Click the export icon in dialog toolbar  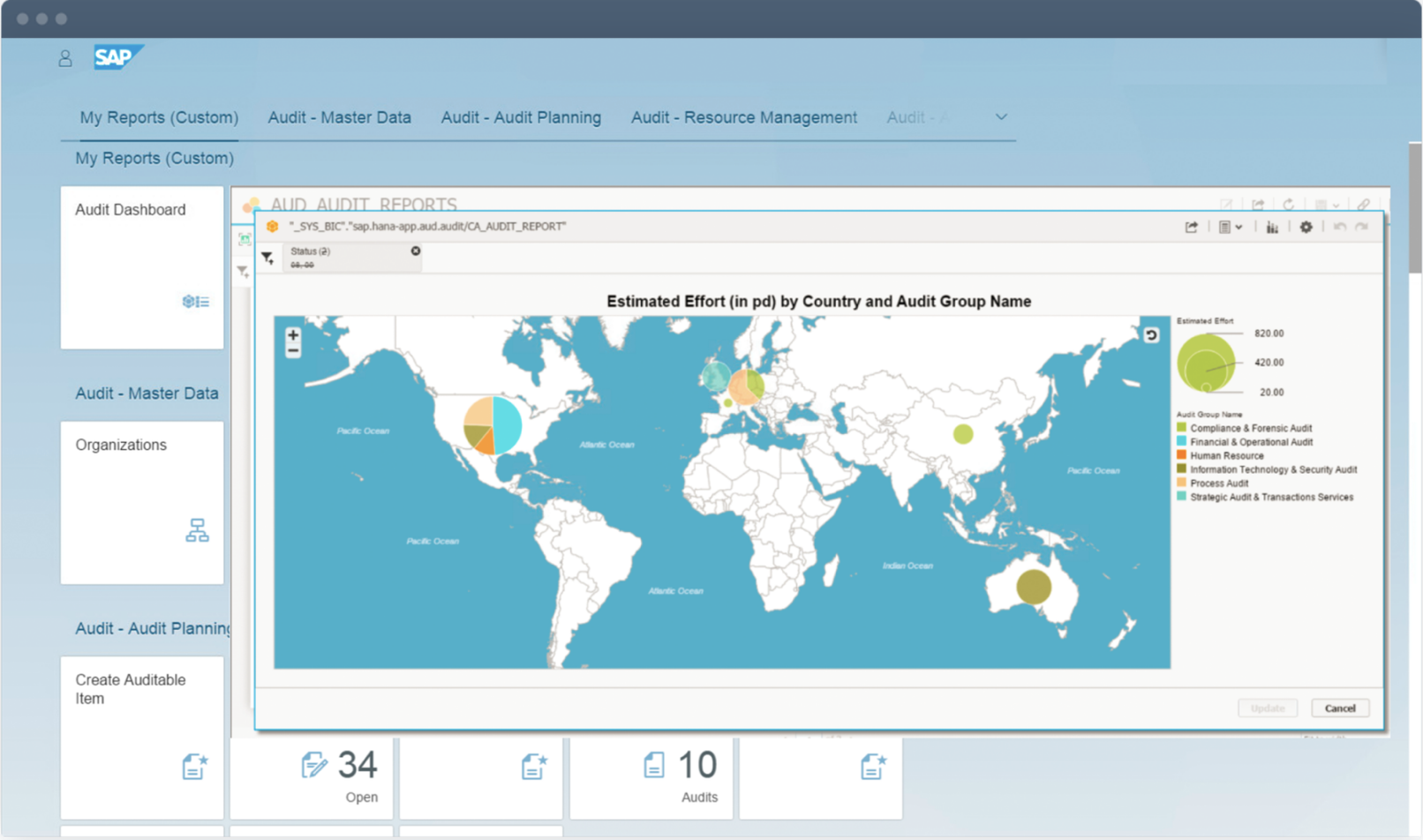coord(1192,227)
